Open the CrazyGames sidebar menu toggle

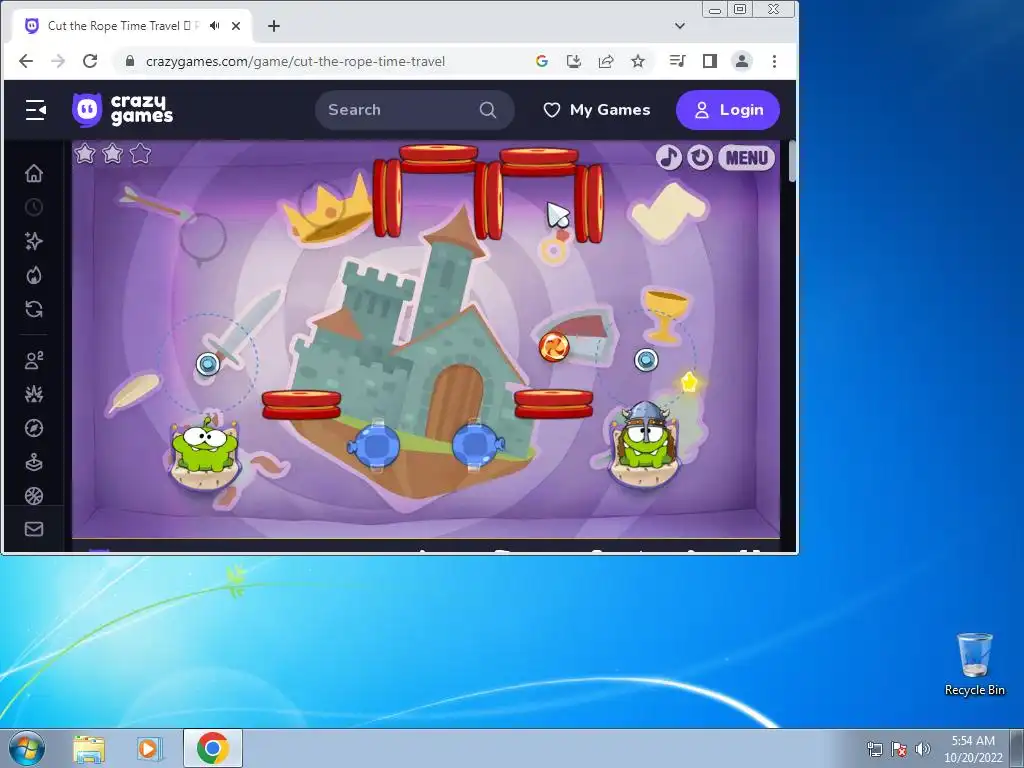[35, 110]
